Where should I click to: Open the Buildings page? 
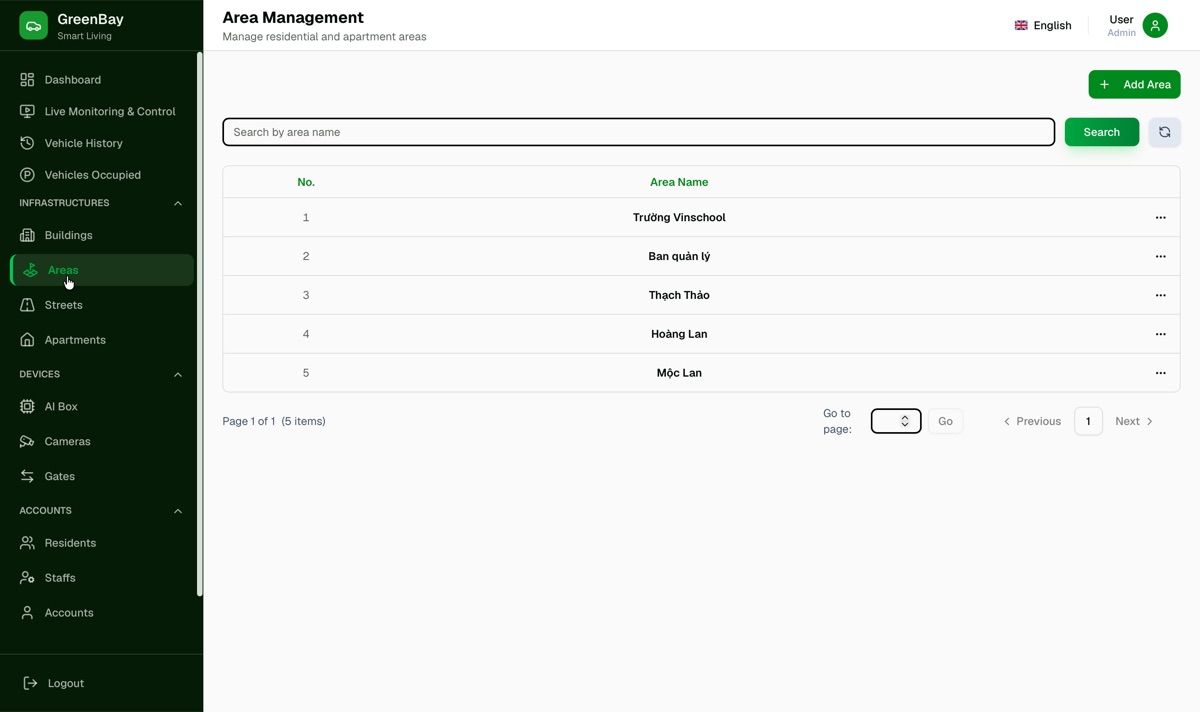click(101, 235)
